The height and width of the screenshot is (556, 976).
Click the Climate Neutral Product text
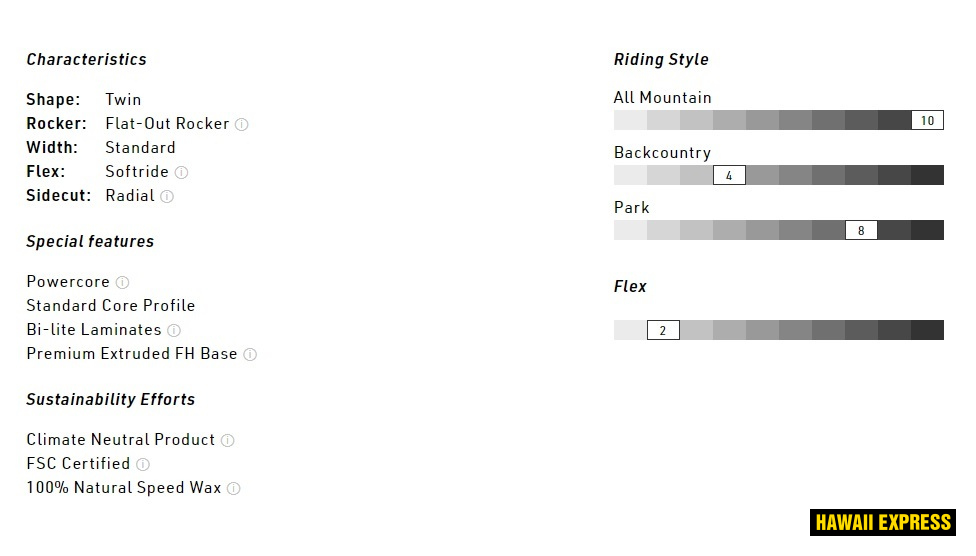[121, 440]
